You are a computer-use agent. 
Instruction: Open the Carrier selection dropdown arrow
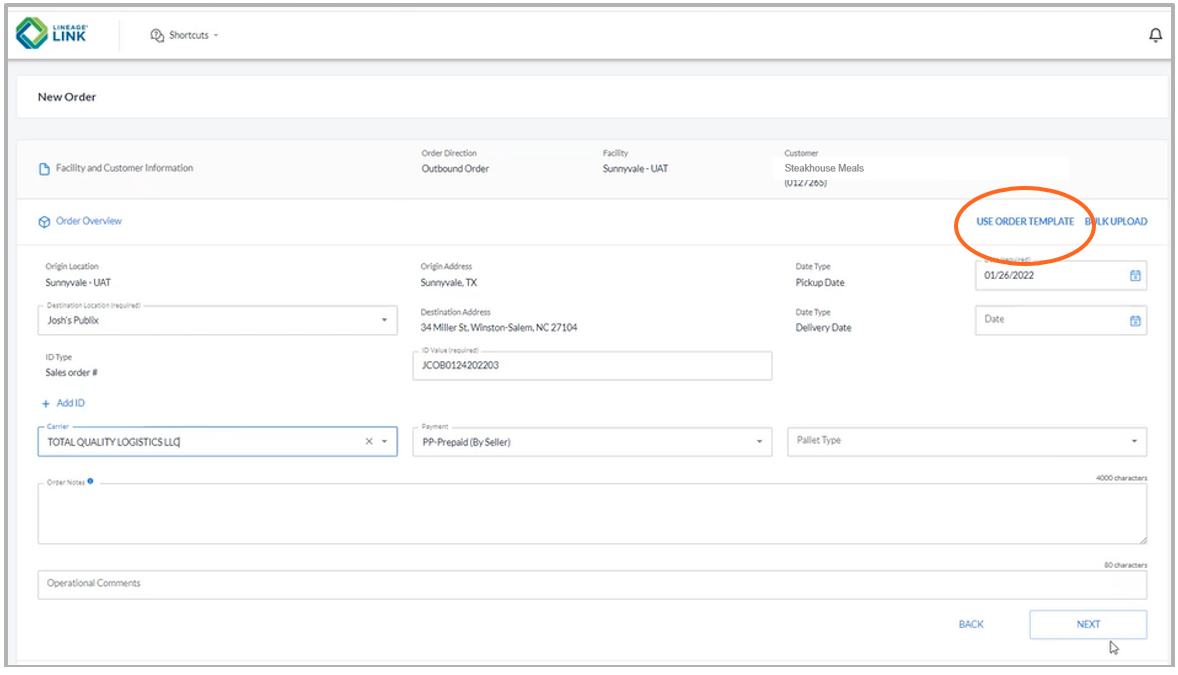[x=385, y=441]
